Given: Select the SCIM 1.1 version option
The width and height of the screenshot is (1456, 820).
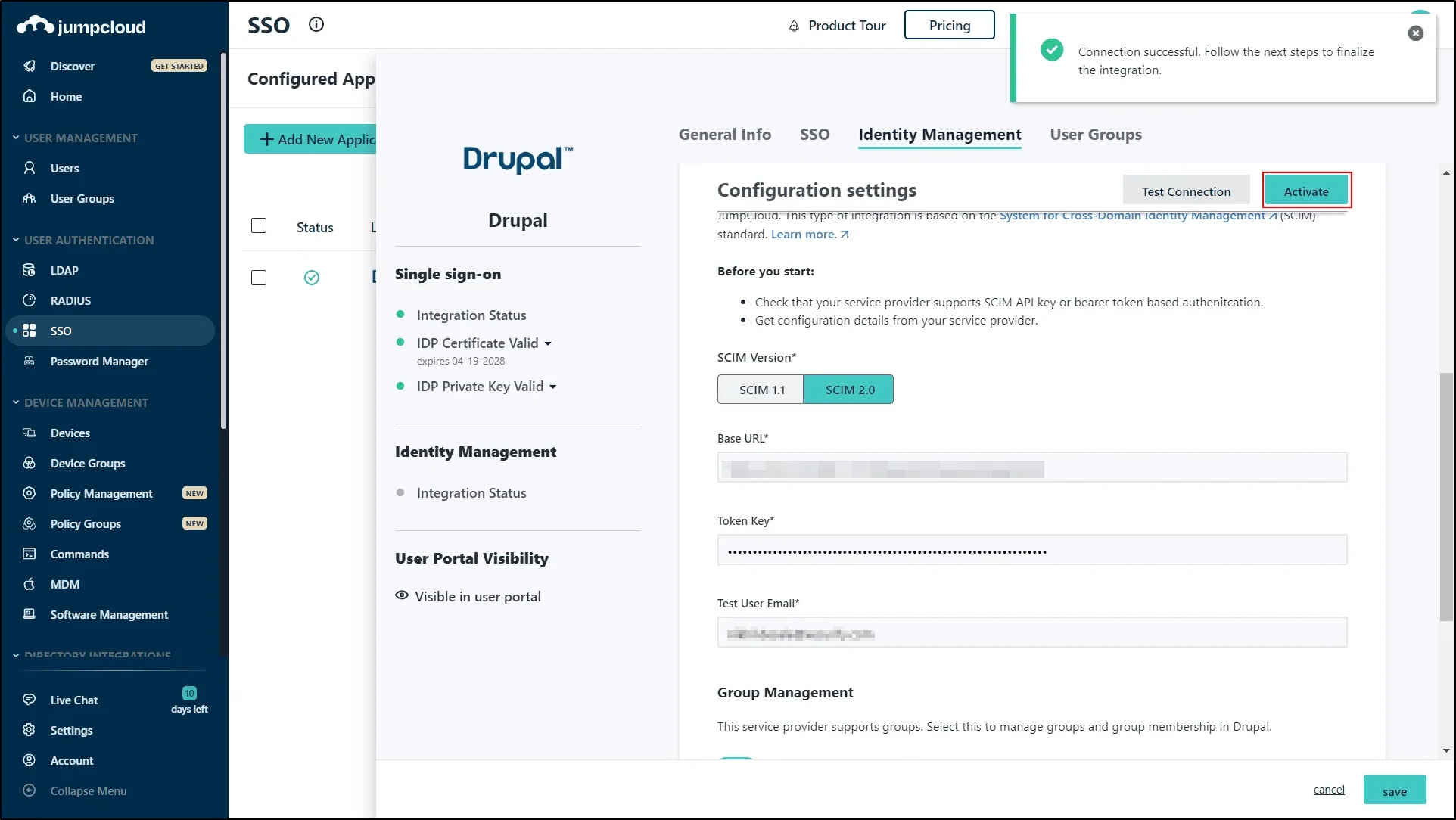Looking at the screenshot, I should 761,390.
